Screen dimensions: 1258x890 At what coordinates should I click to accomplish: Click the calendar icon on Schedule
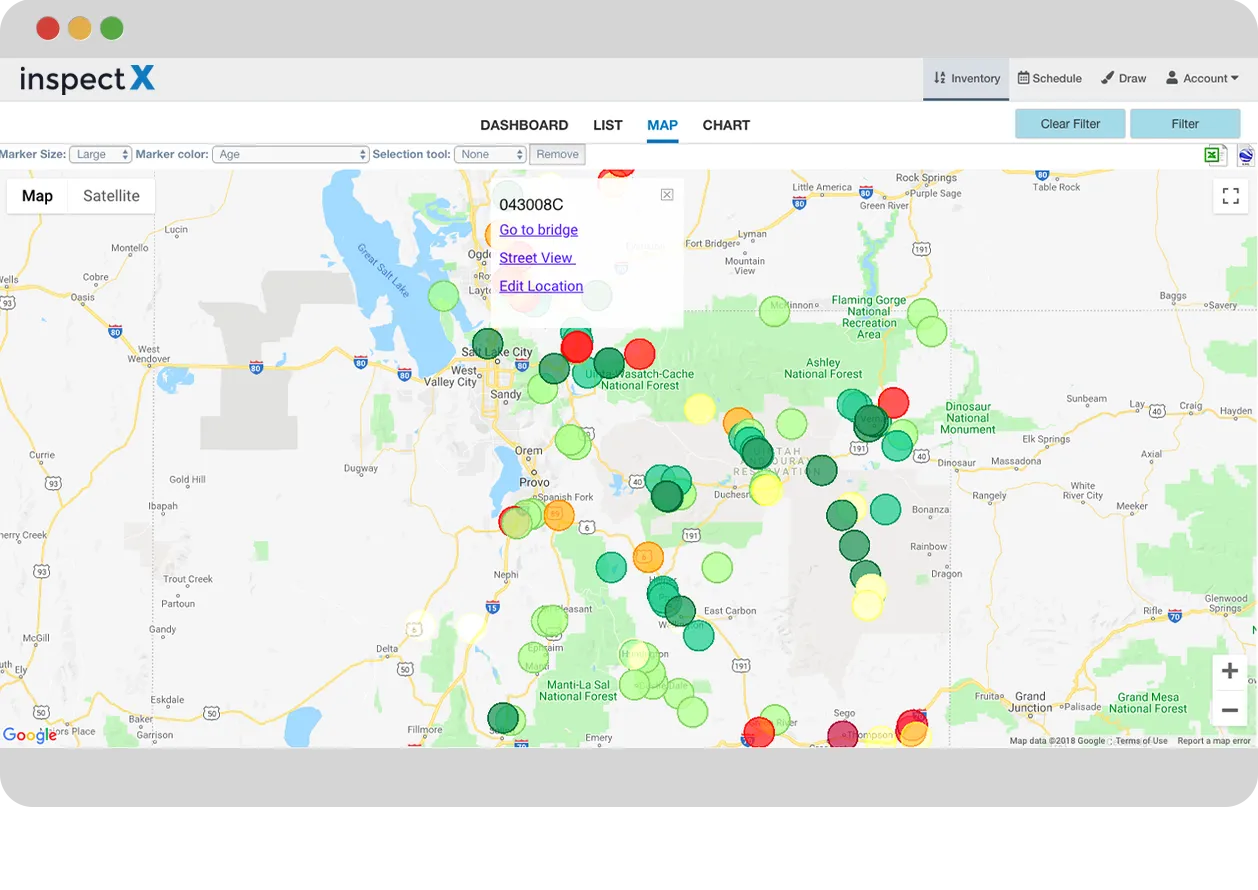1024,78
